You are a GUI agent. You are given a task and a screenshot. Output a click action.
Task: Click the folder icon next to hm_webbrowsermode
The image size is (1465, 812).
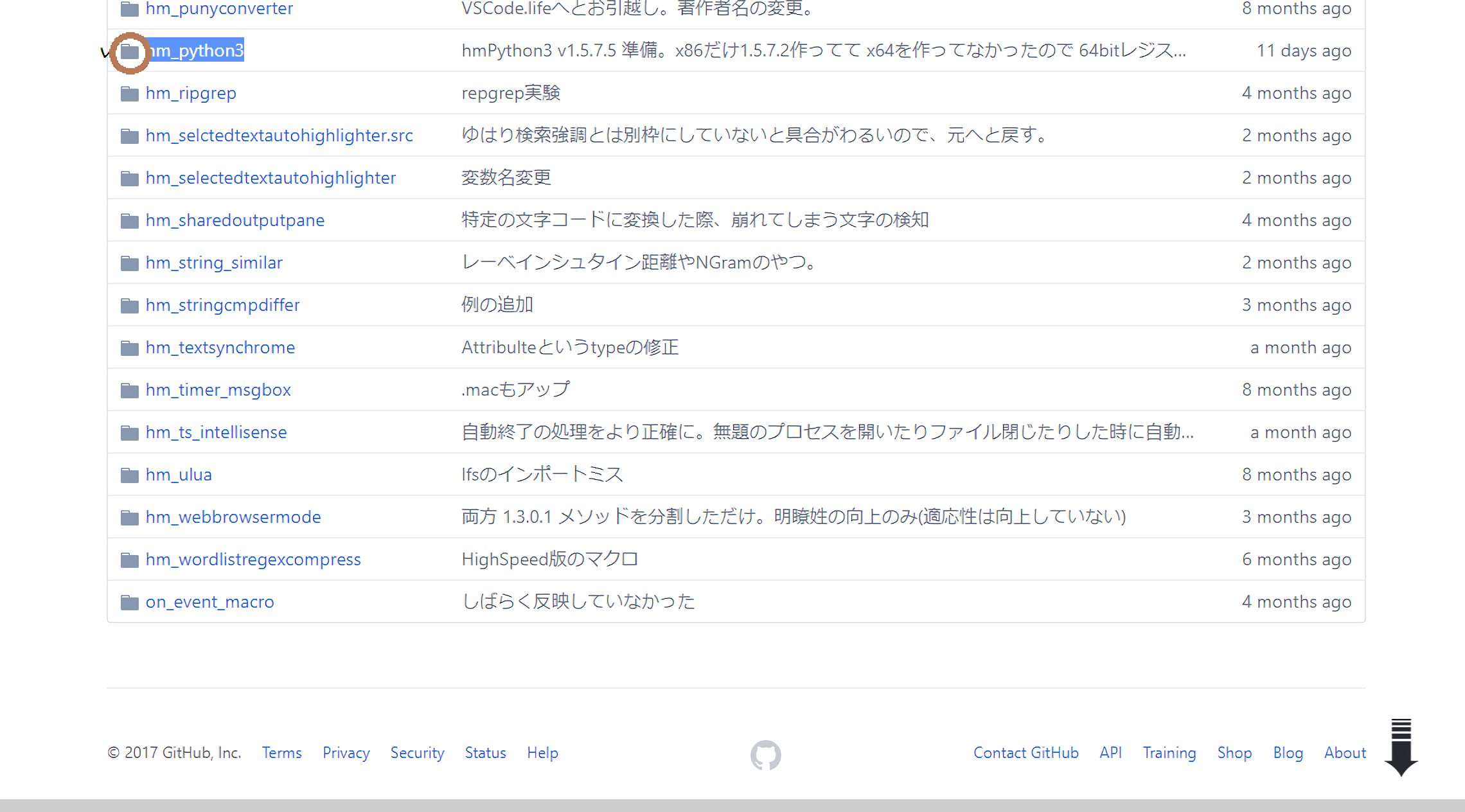tap(130, 518)
